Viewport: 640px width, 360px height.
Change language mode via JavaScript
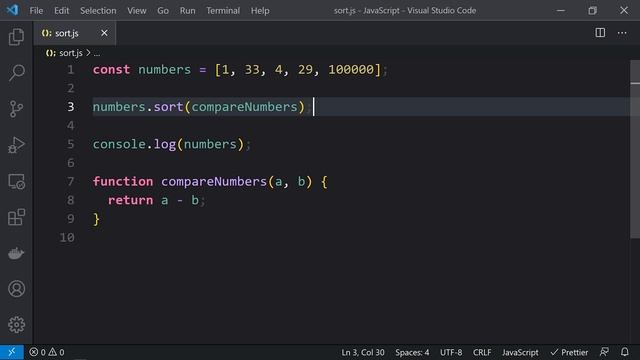(520, 352)
